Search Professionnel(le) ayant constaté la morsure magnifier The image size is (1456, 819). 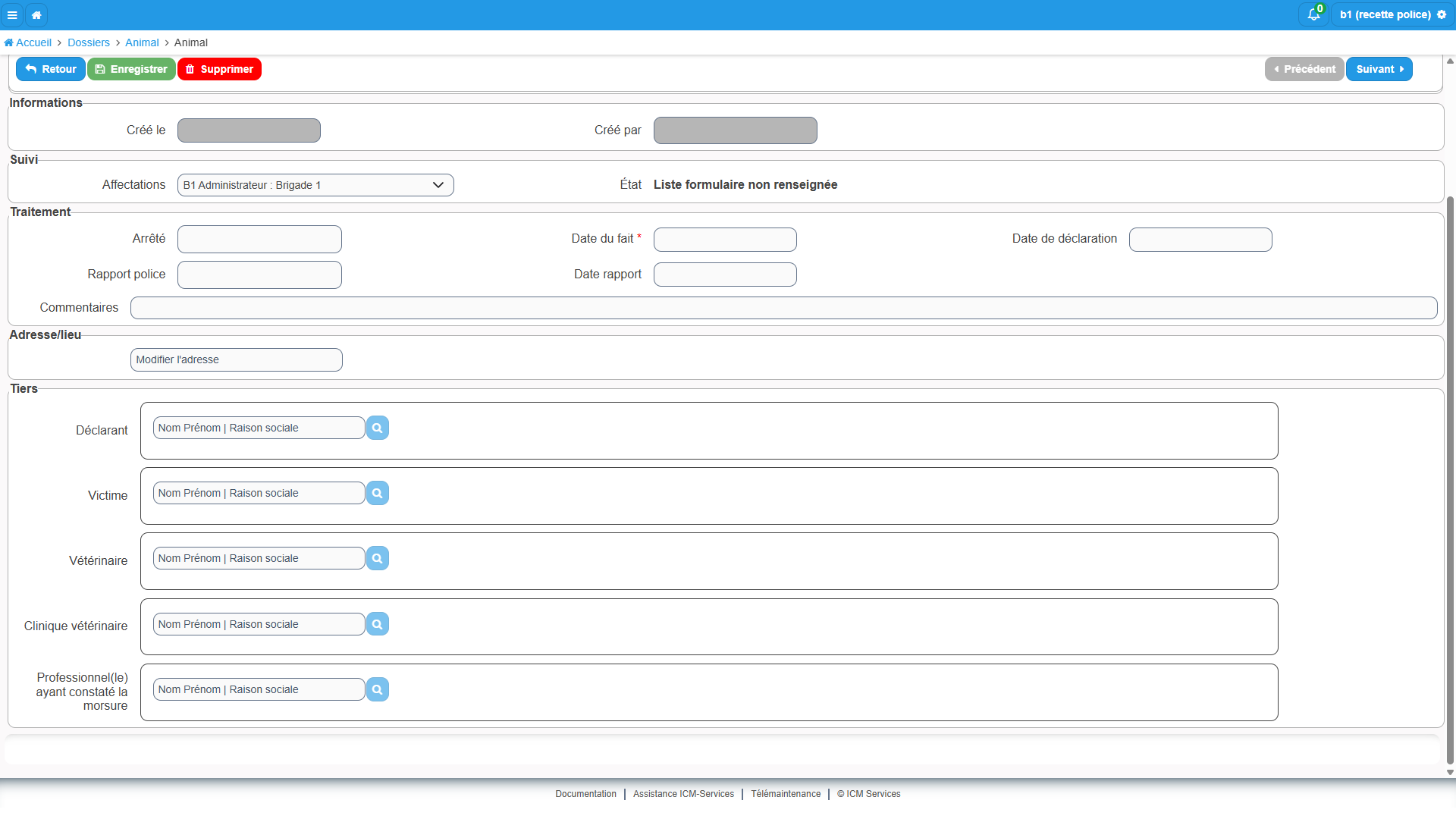click(377, 689)
